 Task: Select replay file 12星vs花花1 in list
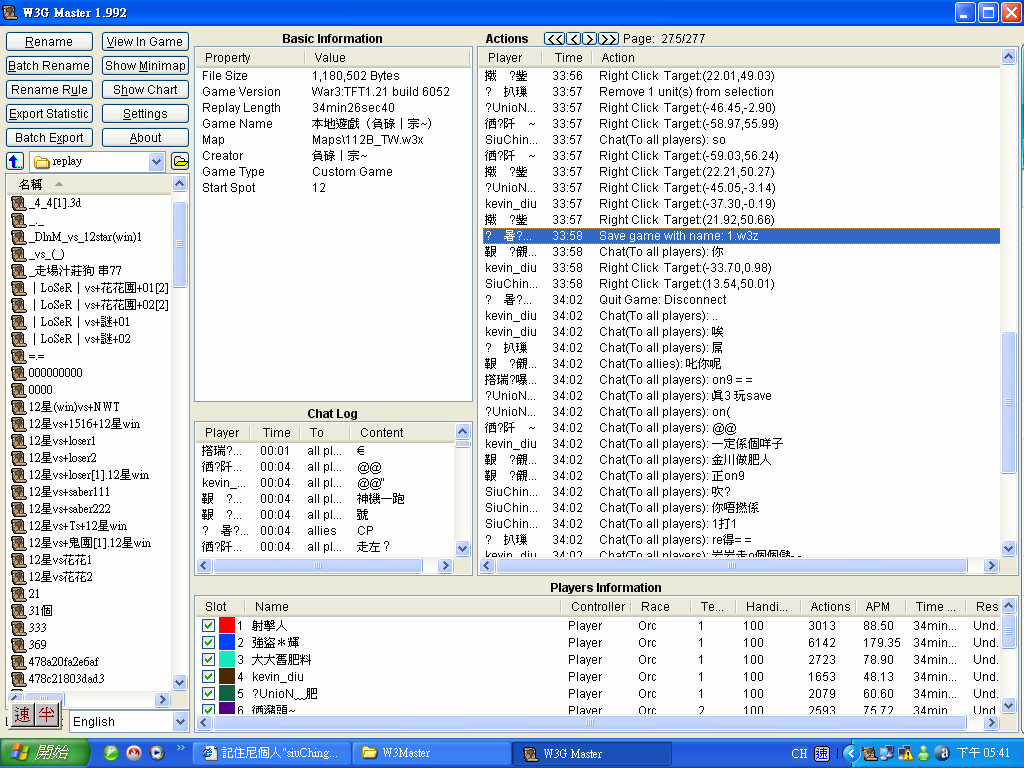tap(60, 560)
